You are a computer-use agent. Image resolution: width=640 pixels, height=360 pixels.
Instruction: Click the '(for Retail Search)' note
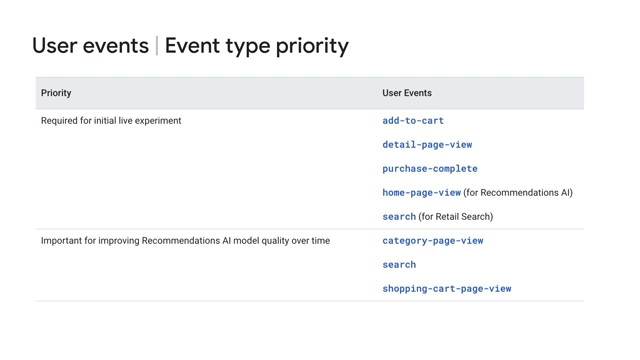[456, 217]
